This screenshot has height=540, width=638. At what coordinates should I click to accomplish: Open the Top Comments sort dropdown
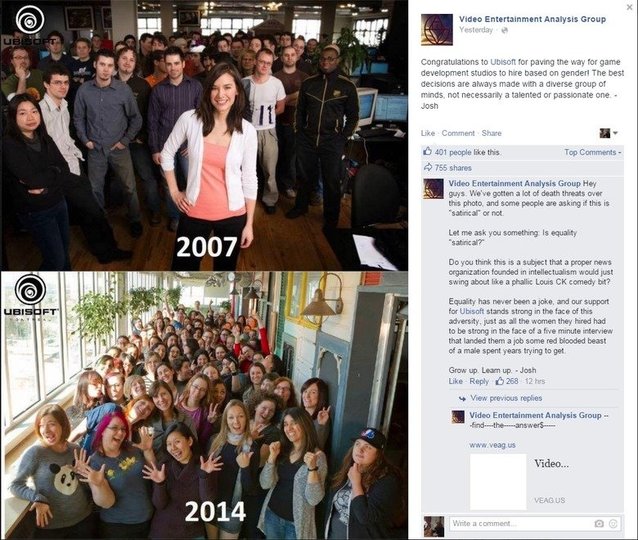592,152
